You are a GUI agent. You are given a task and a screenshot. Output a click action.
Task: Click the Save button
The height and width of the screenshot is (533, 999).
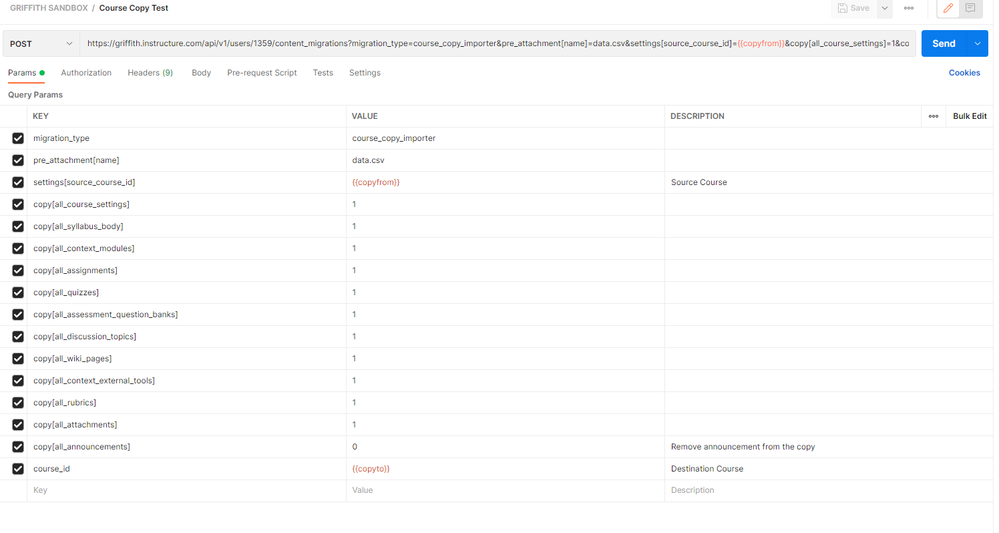click(x=853, y=9)
